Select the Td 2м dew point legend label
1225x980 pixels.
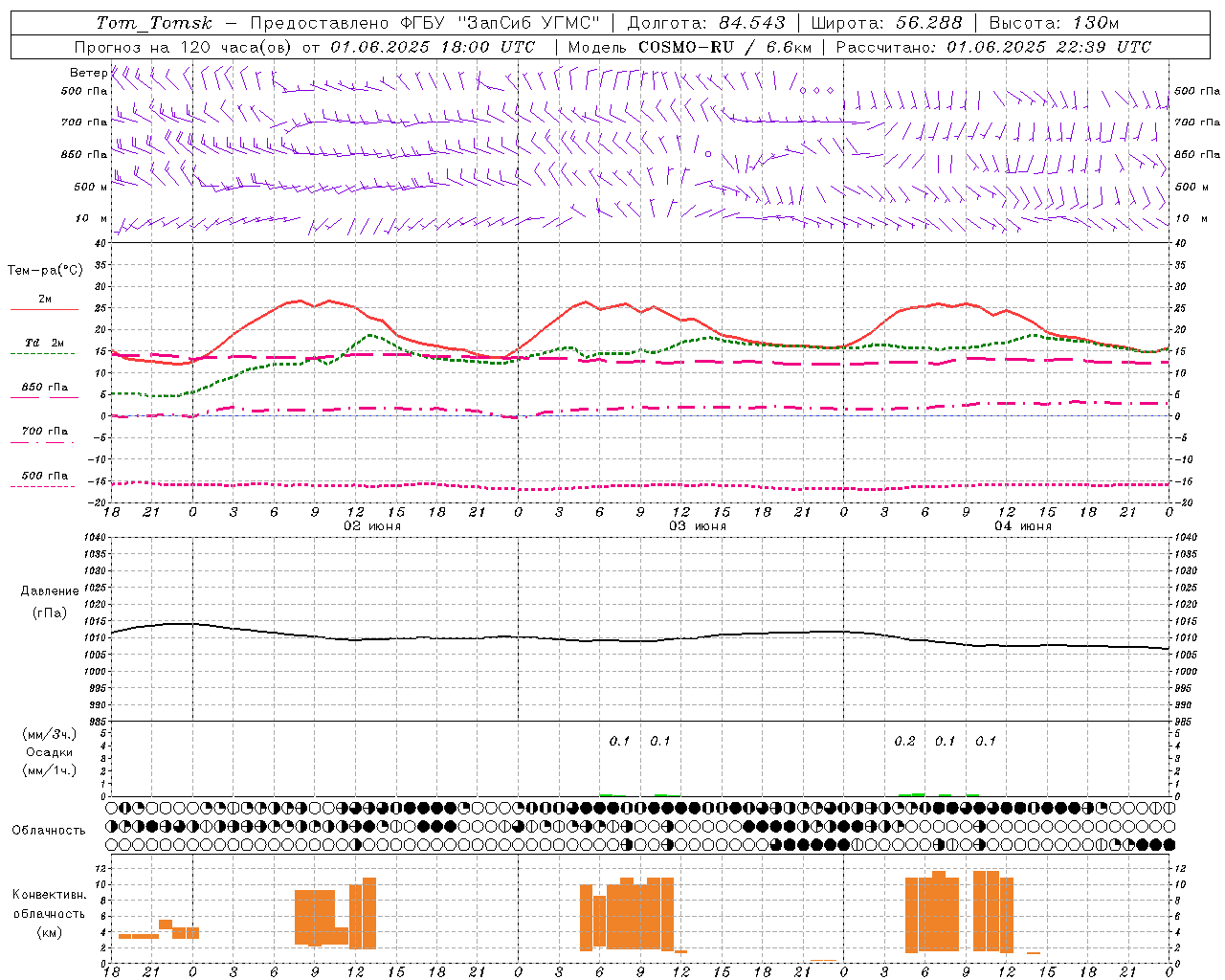click(x=45, y=343)
